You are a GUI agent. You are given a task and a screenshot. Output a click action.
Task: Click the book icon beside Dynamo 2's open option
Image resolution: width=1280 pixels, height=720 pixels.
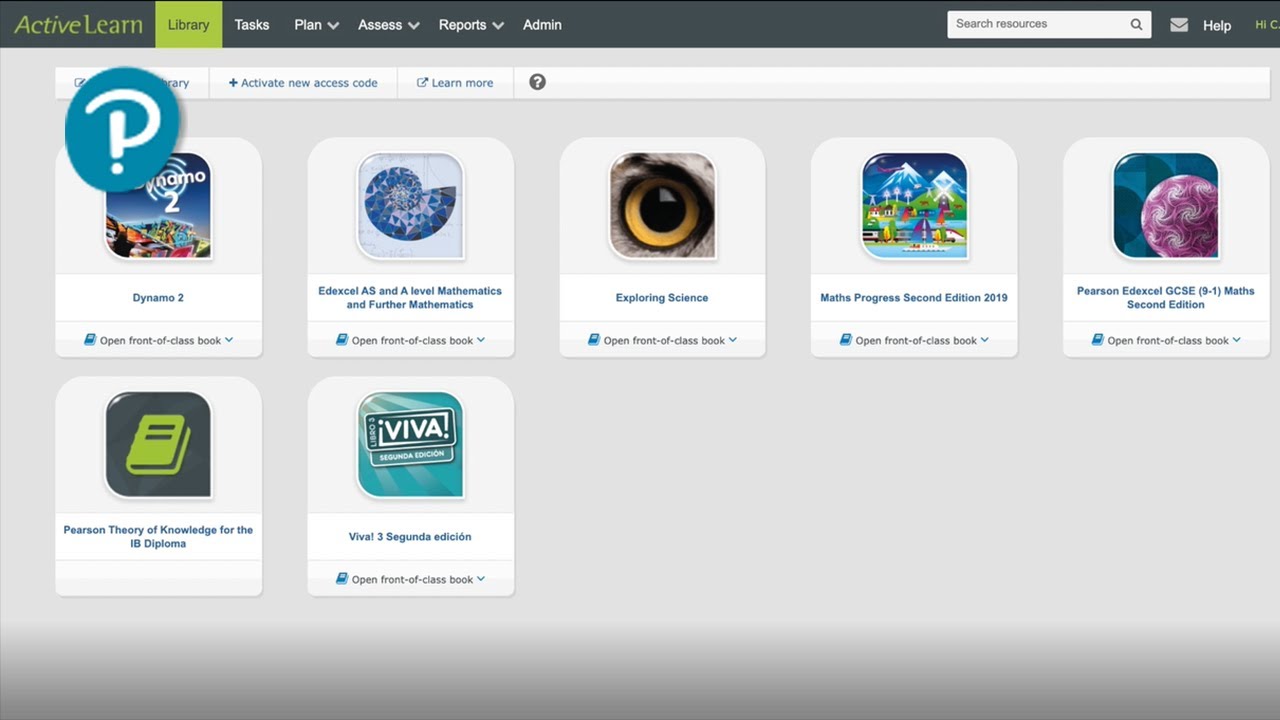pyautogui.click(x=92, y=340)
